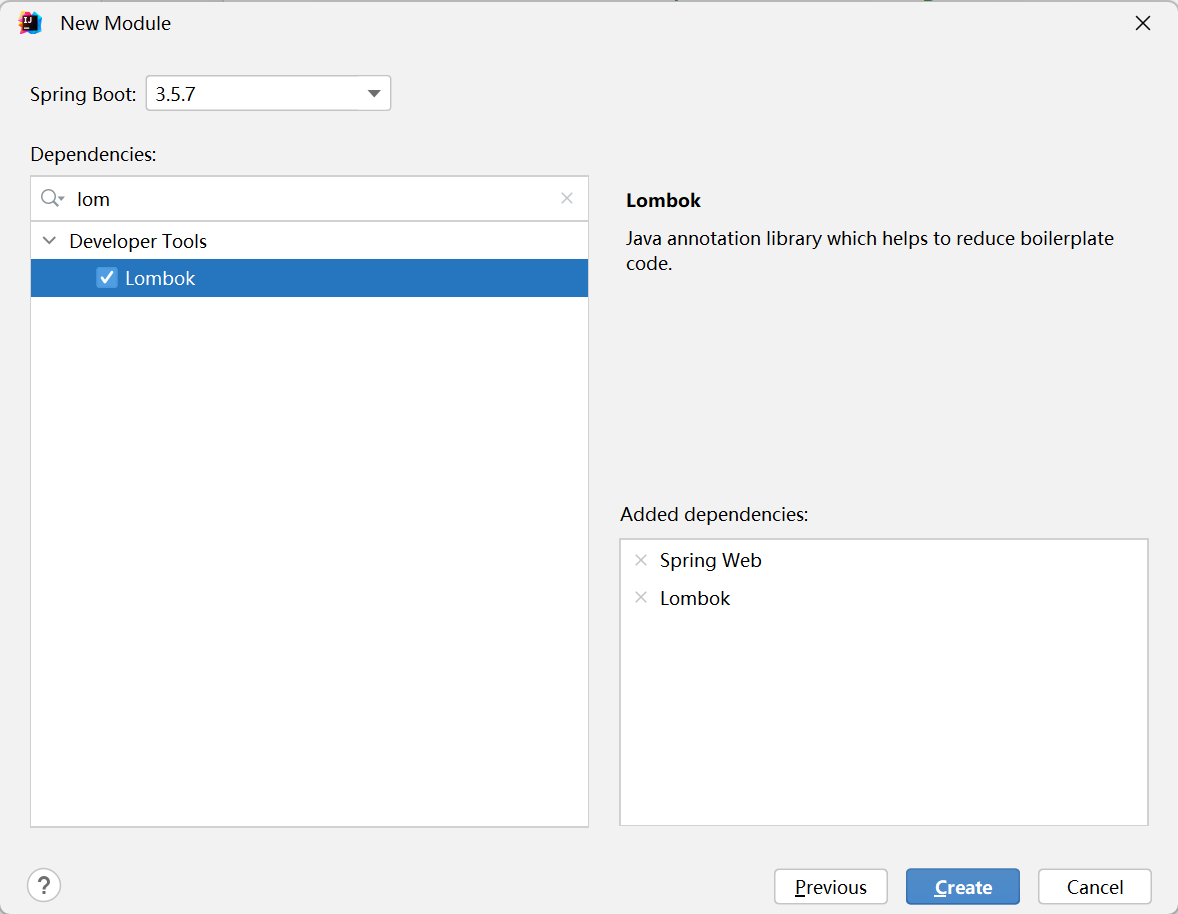Image resolution: width=1178 pixels, height=914 pixels.
Task: Click the Dependencies label
Action: 93,155
